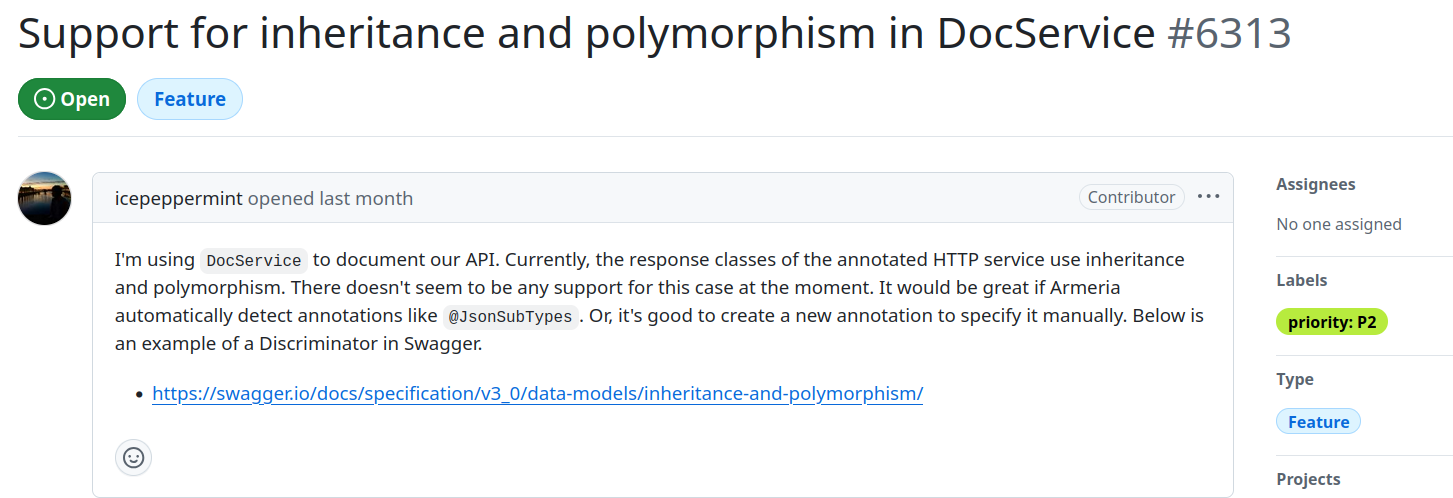This screenshot has height=498, width=1453.
Task: Click icepeppermint's avatar picture
Action: (x=45, y=198)
